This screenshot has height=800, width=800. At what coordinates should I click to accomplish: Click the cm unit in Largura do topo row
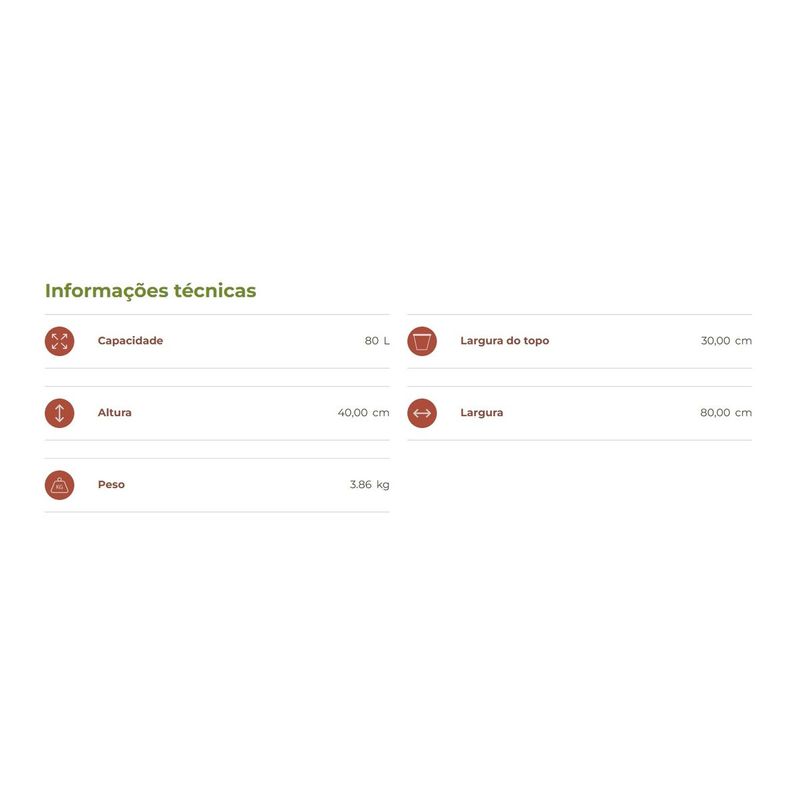coord(743,341)
